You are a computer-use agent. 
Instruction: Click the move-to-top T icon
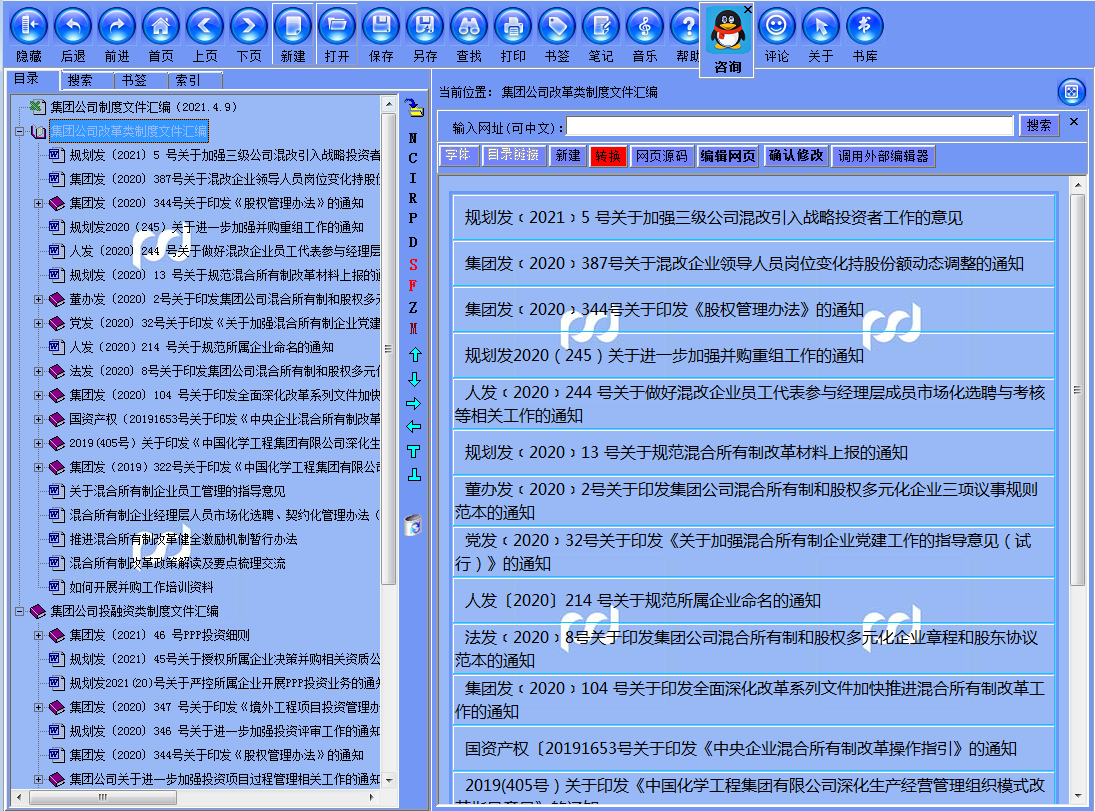(414, 451)
